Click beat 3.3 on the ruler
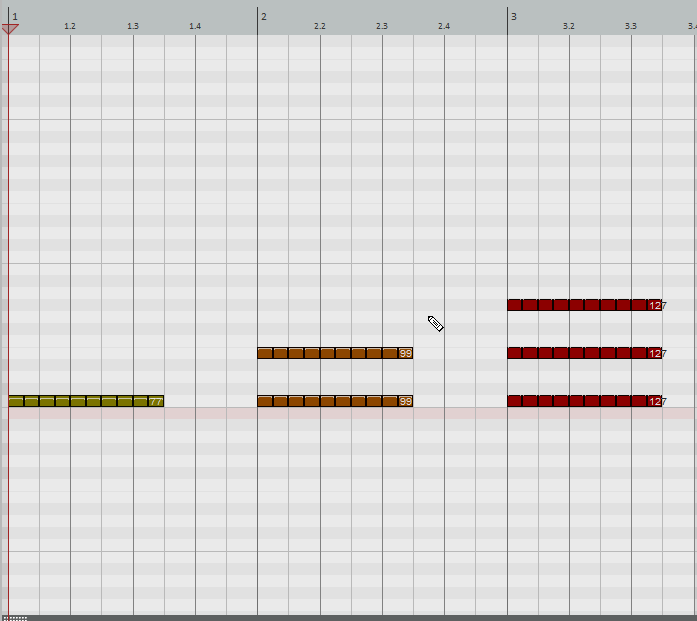The width and height of the screenshot is (697, 621). (631, 26)
